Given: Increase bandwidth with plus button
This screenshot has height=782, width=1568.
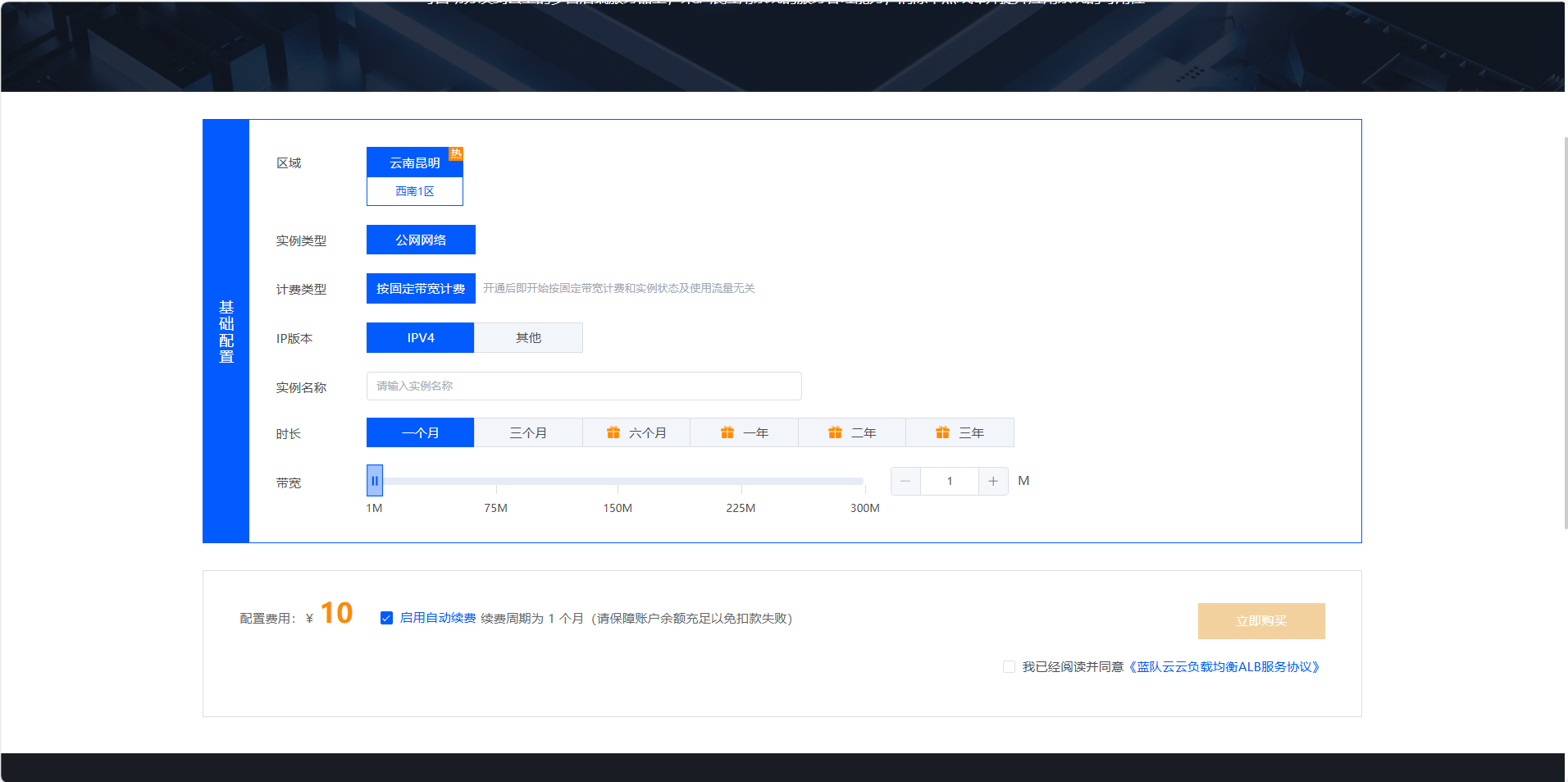Looking at the screenshot, I should 993,481.
